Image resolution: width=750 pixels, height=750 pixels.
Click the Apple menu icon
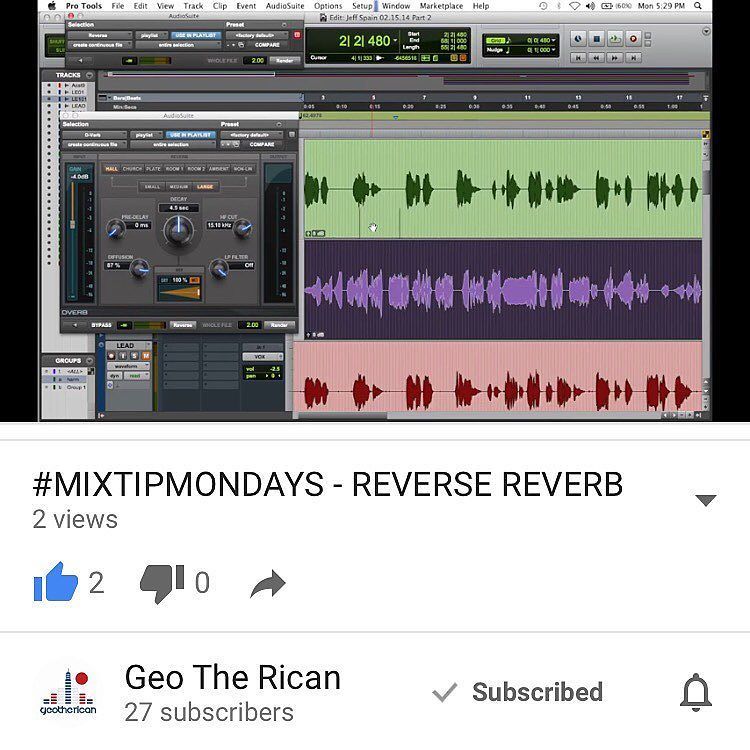click(x=52, y=6)
